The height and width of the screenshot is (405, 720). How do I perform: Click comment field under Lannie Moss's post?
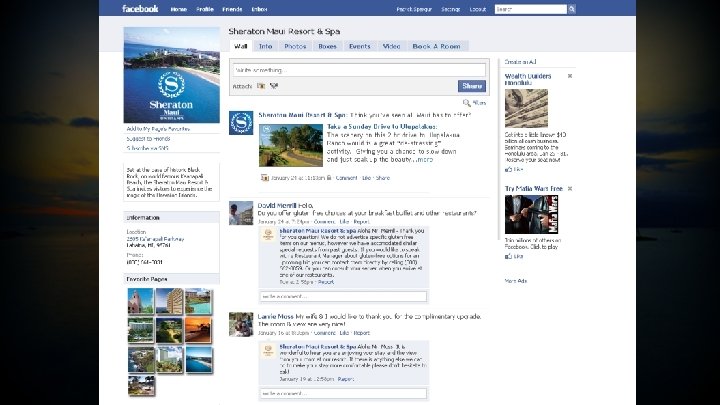(343, 394)
